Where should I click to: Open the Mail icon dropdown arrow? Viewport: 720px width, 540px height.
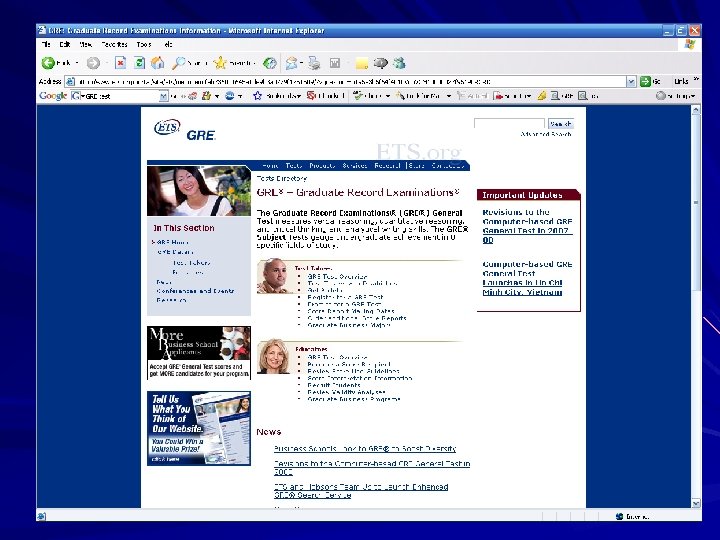(x=301, y=63)
